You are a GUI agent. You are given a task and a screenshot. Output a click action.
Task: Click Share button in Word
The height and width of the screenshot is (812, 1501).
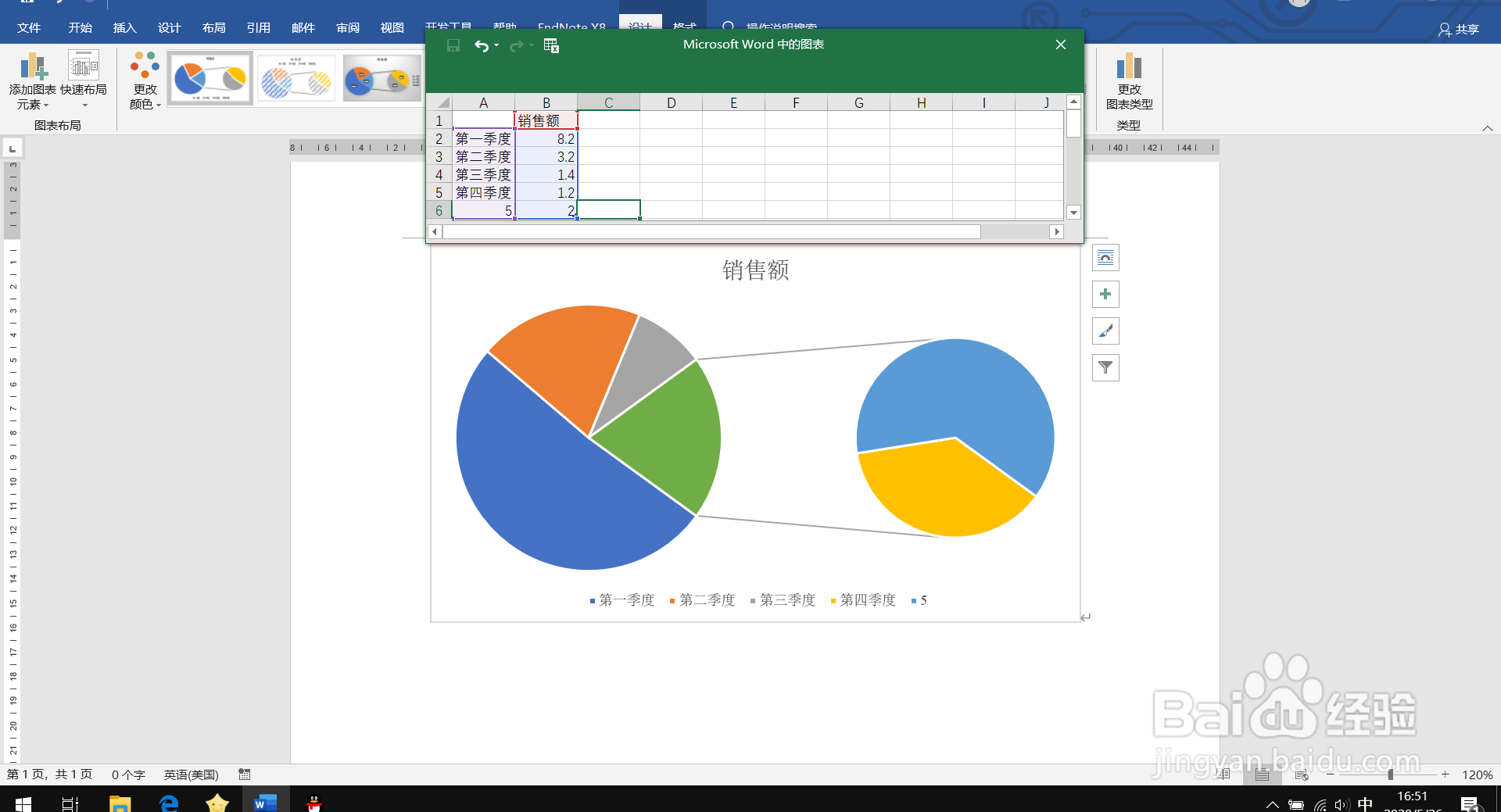coord(1459,29)
